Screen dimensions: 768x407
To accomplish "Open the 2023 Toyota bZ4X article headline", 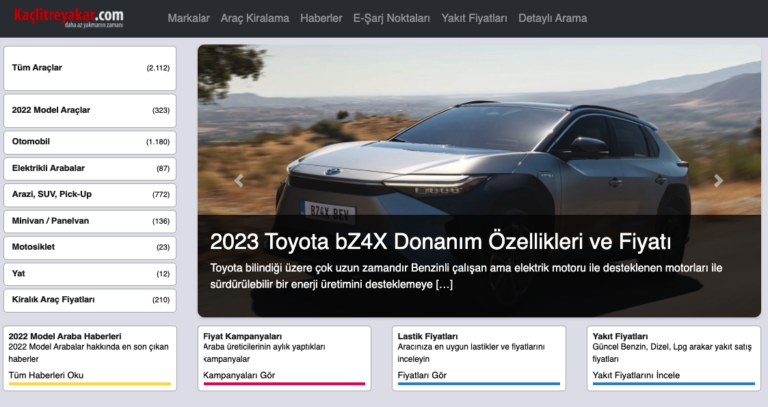I will point(440,241).
